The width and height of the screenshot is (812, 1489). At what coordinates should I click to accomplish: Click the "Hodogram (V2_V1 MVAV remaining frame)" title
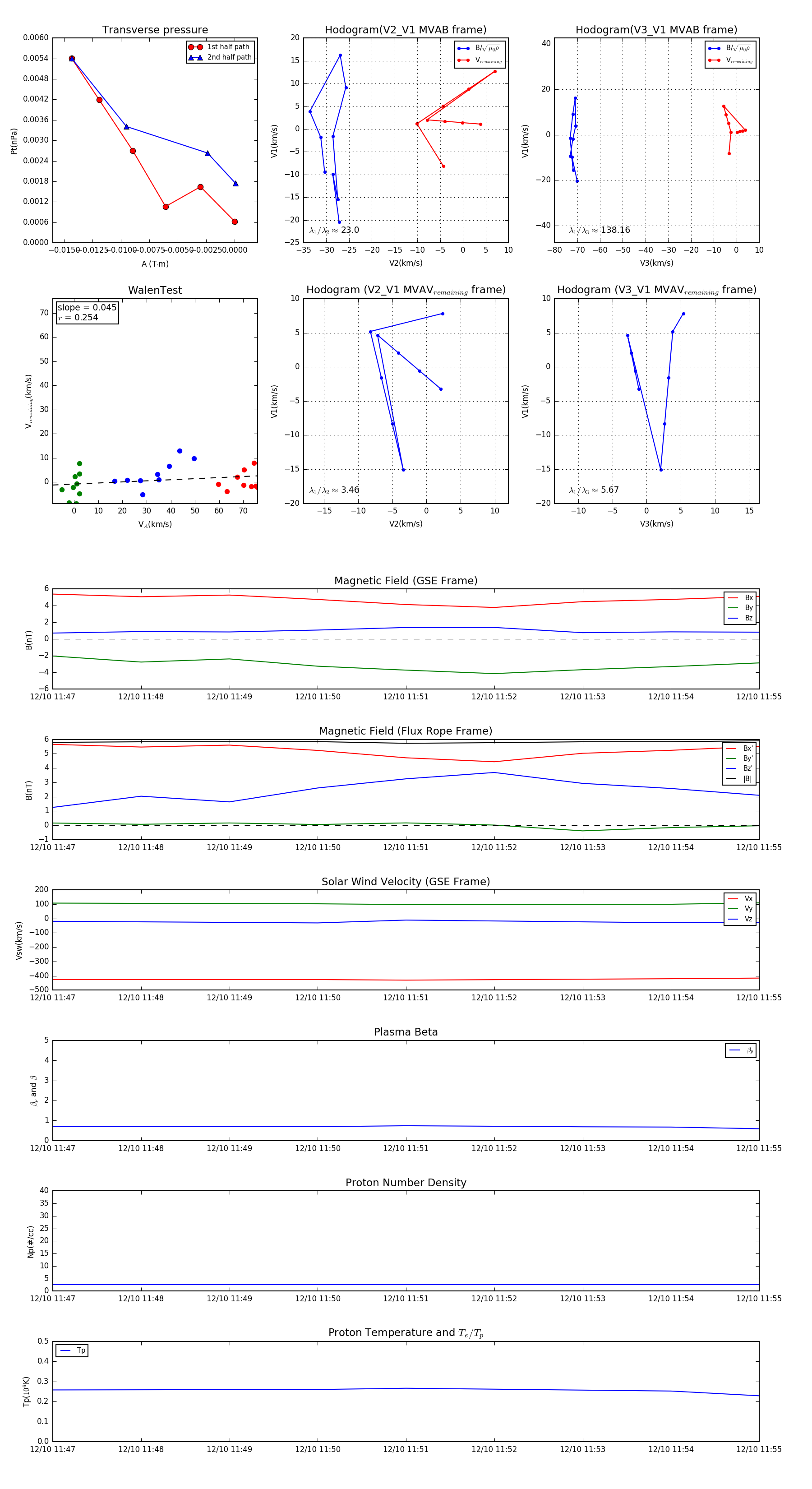pos(406,290)
